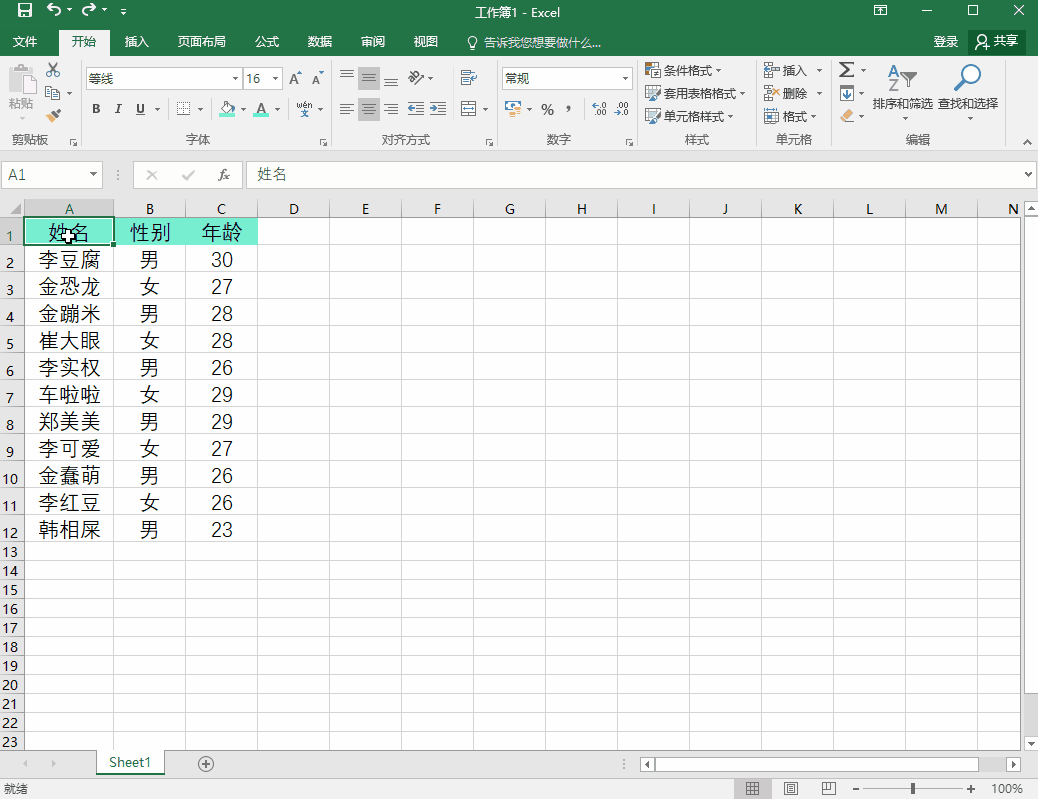Click the zoom slider in status bar
The image size is (1038, 799).
tap(913, 790)
